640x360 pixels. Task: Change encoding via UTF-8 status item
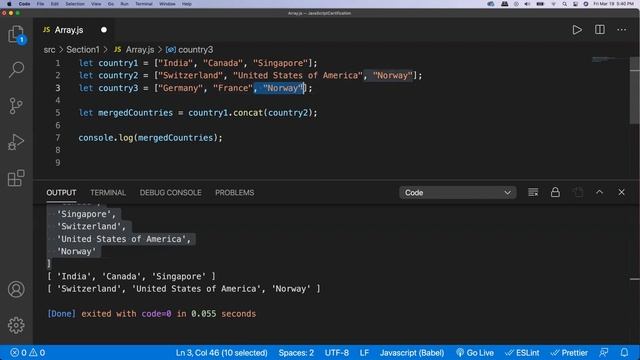(337, 353)
